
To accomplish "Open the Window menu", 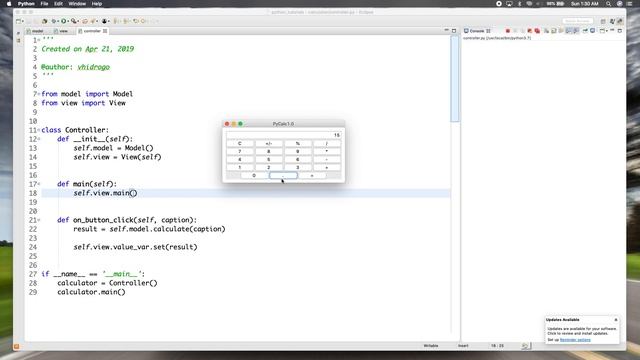I will (77, 4).
